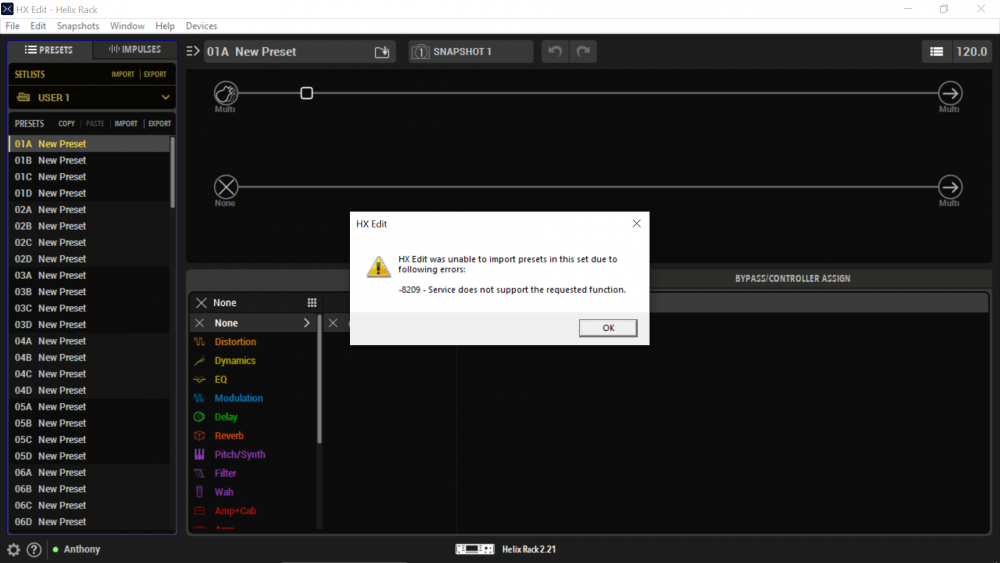This screenshot has height=563, width=1000.
Task: Select the Modulation category label
Action: click(239, 398)
